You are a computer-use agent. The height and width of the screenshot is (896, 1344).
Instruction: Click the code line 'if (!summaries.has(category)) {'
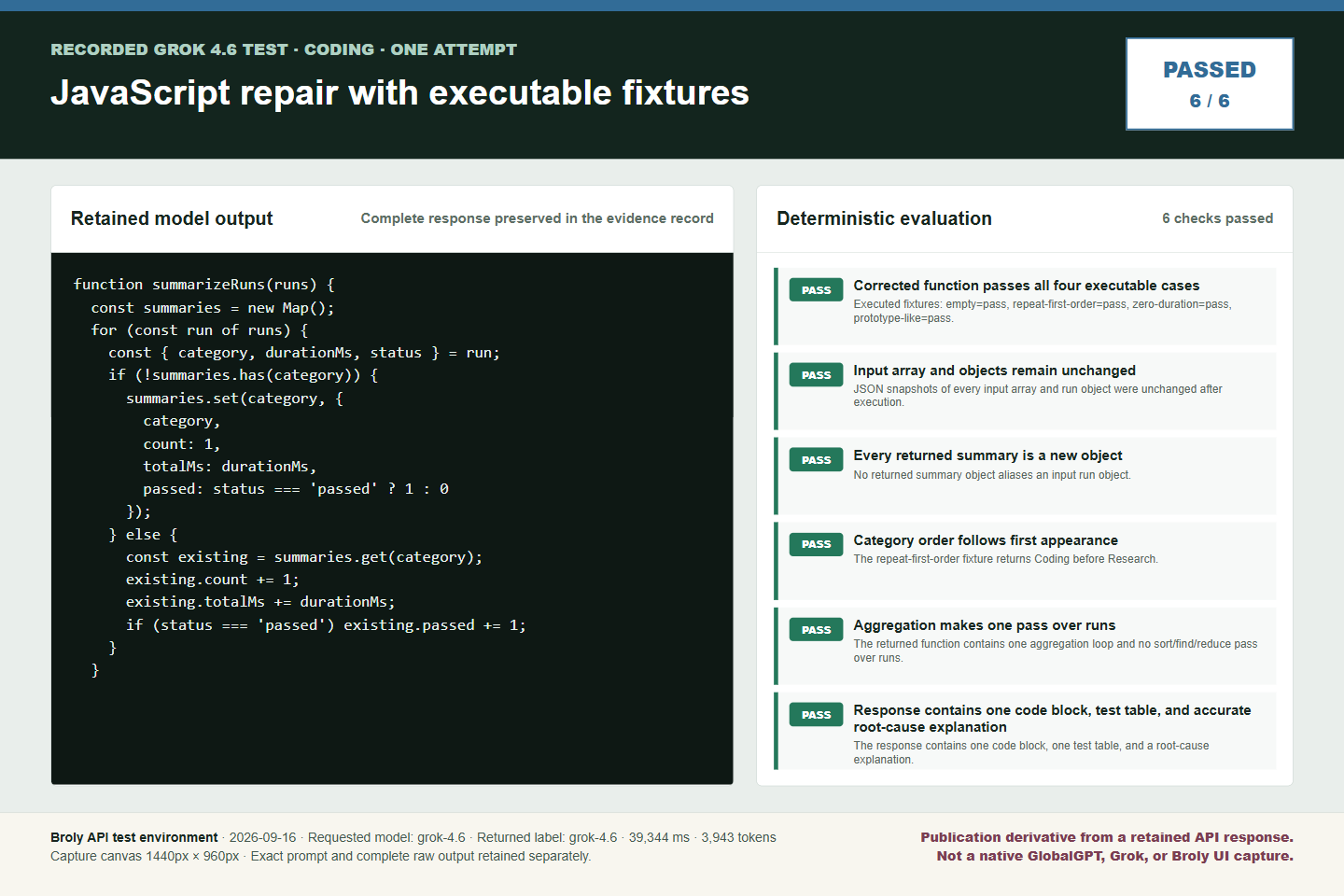243,375
